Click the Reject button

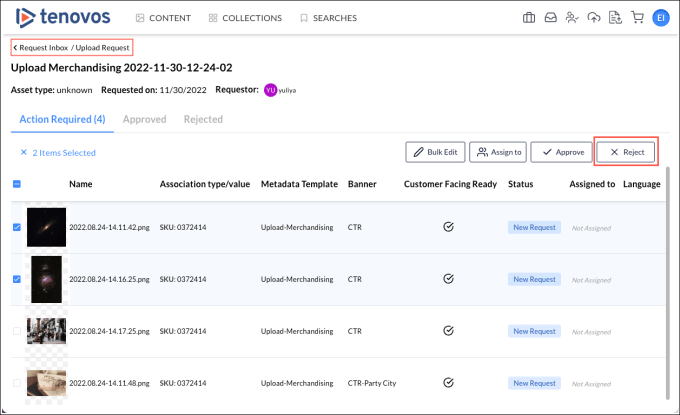(626, 152)
